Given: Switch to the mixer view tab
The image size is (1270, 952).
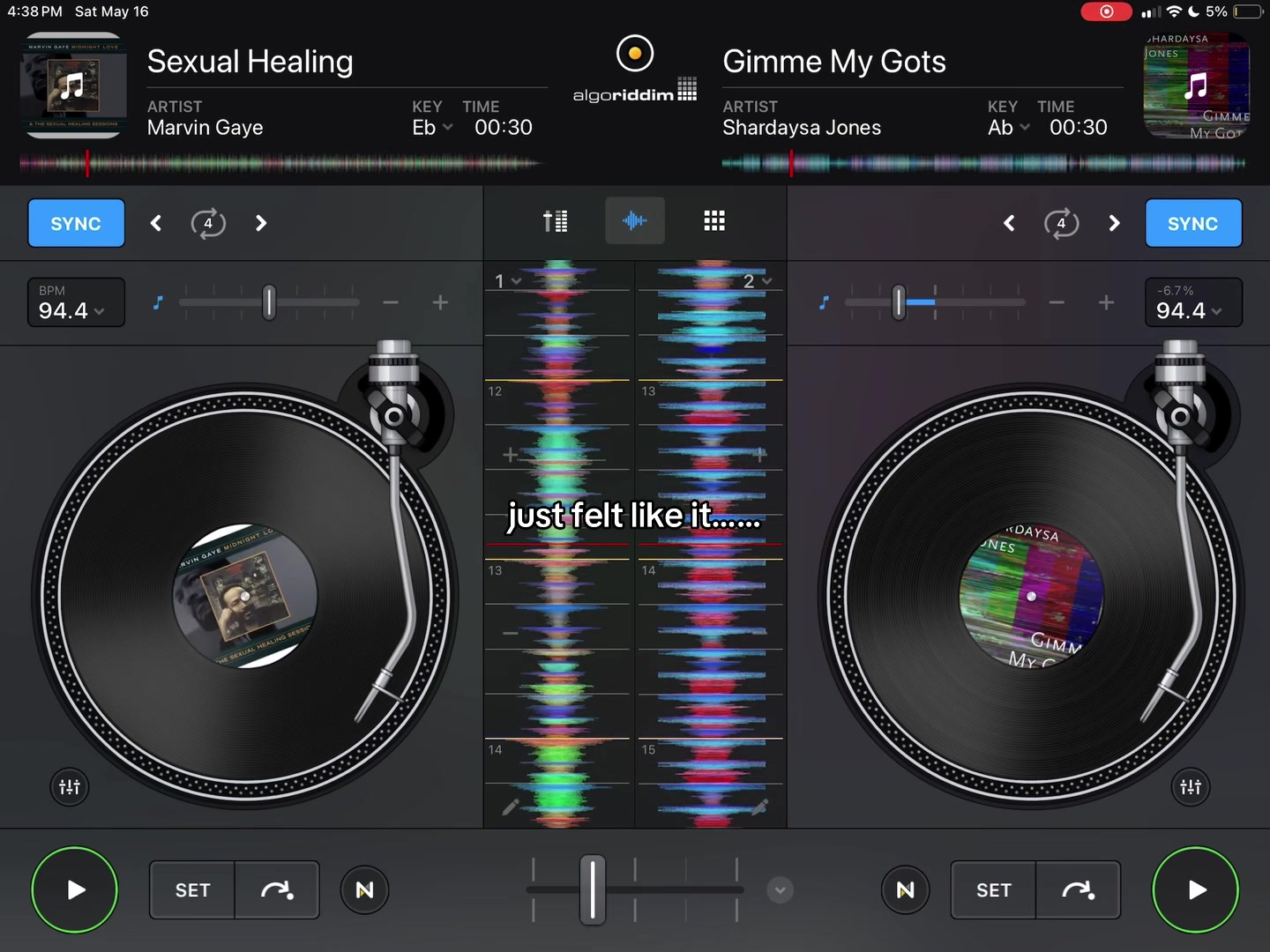Looking at the screenshot, I should pyautogui.click(x=556, y=220).
